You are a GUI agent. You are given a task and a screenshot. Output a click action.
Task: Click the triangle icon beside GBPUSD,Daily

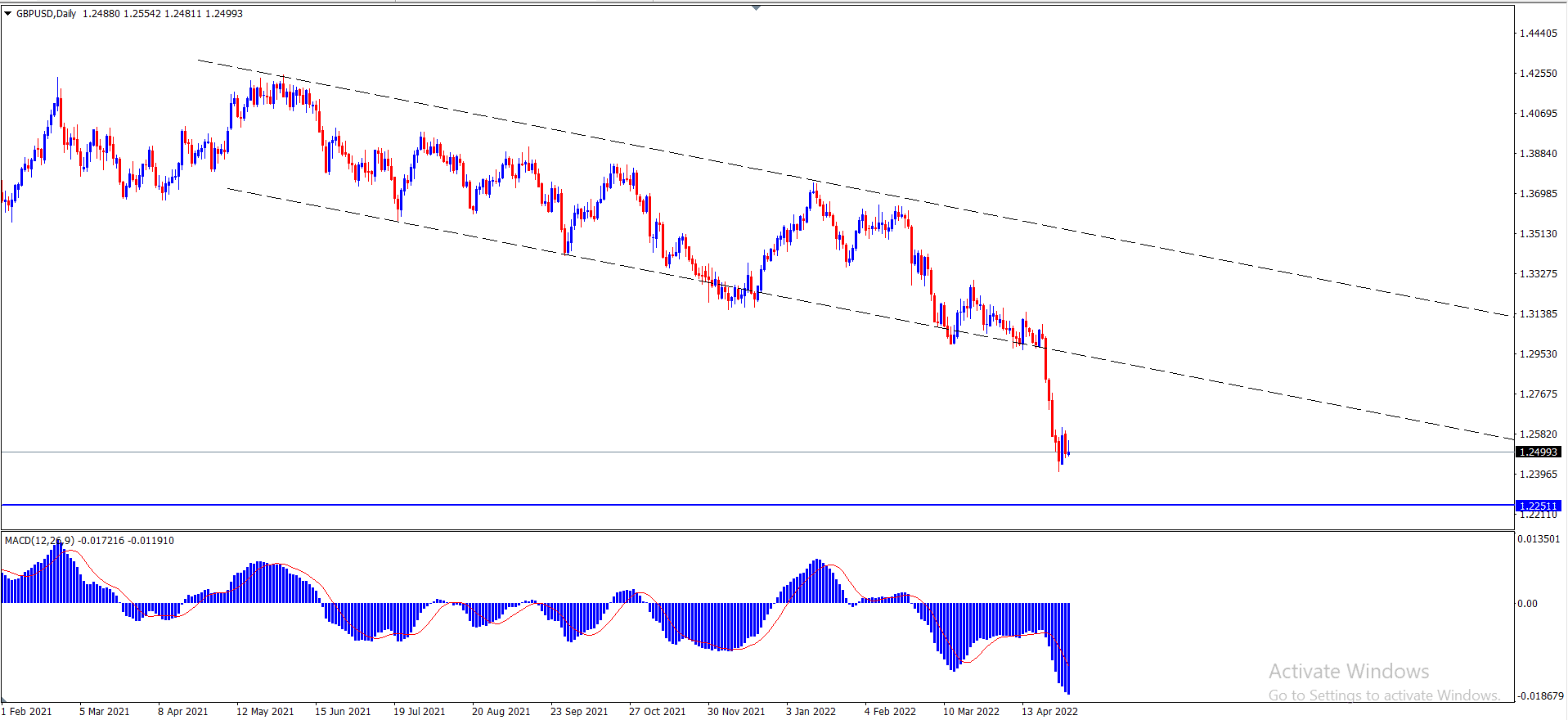tap(8, 14)
